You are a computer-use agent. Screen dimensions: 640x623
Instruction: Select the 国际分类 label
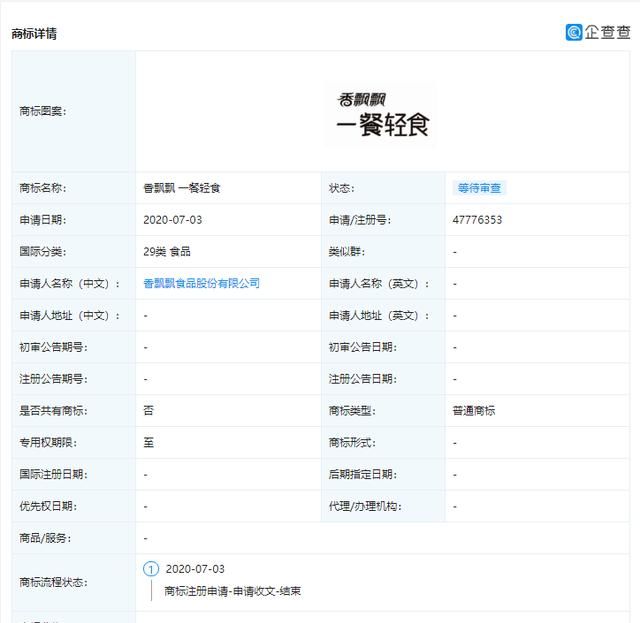(x=43, y=251)
